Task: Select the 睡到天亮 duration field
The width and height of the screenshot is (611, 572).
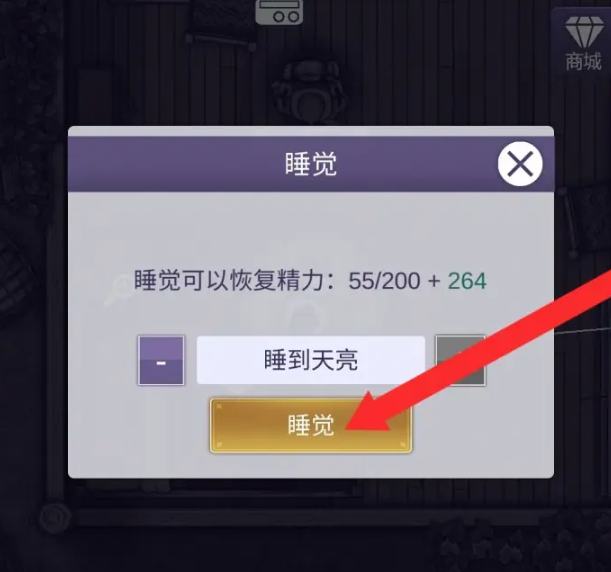Action: coord(311,360)
